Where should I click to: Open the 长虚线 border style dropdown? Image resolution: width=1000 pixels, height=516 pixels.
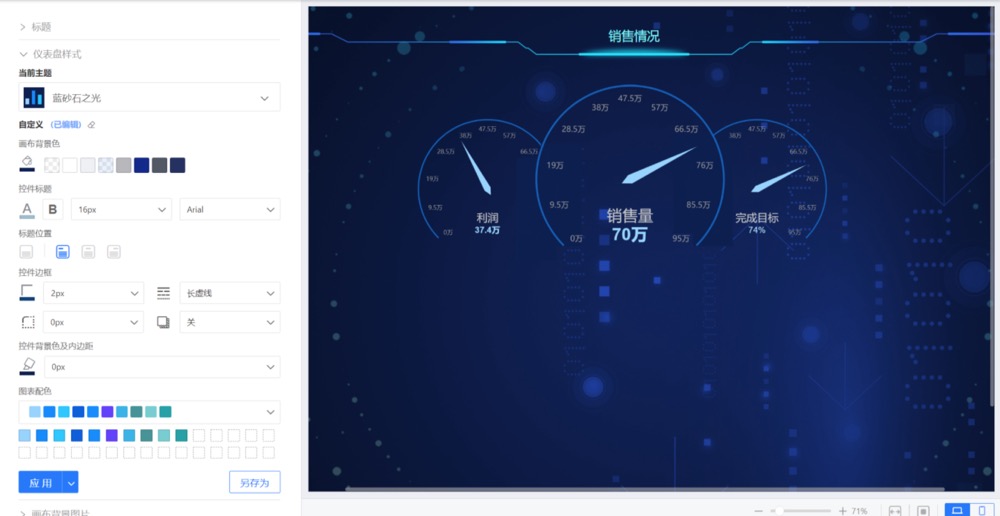230,293
